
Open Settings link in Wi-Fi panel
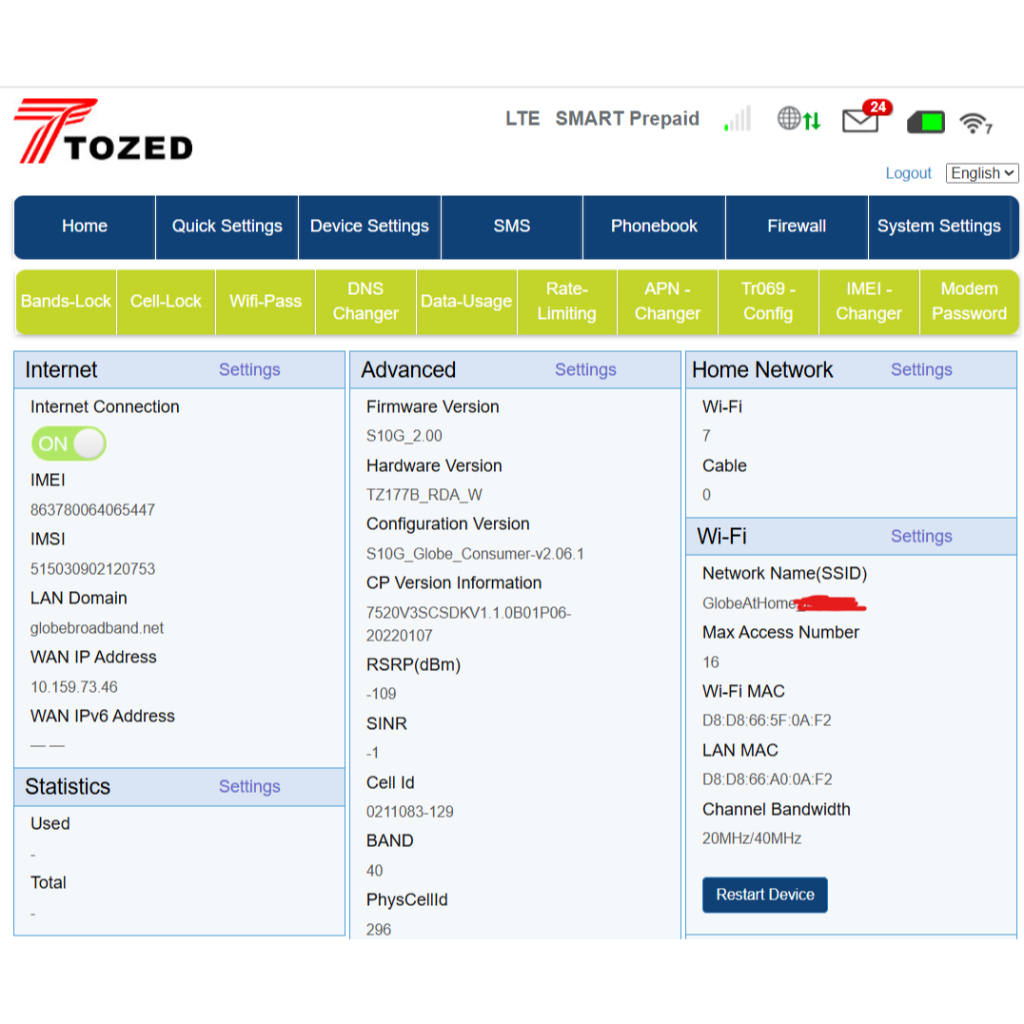tap(921, 536)
